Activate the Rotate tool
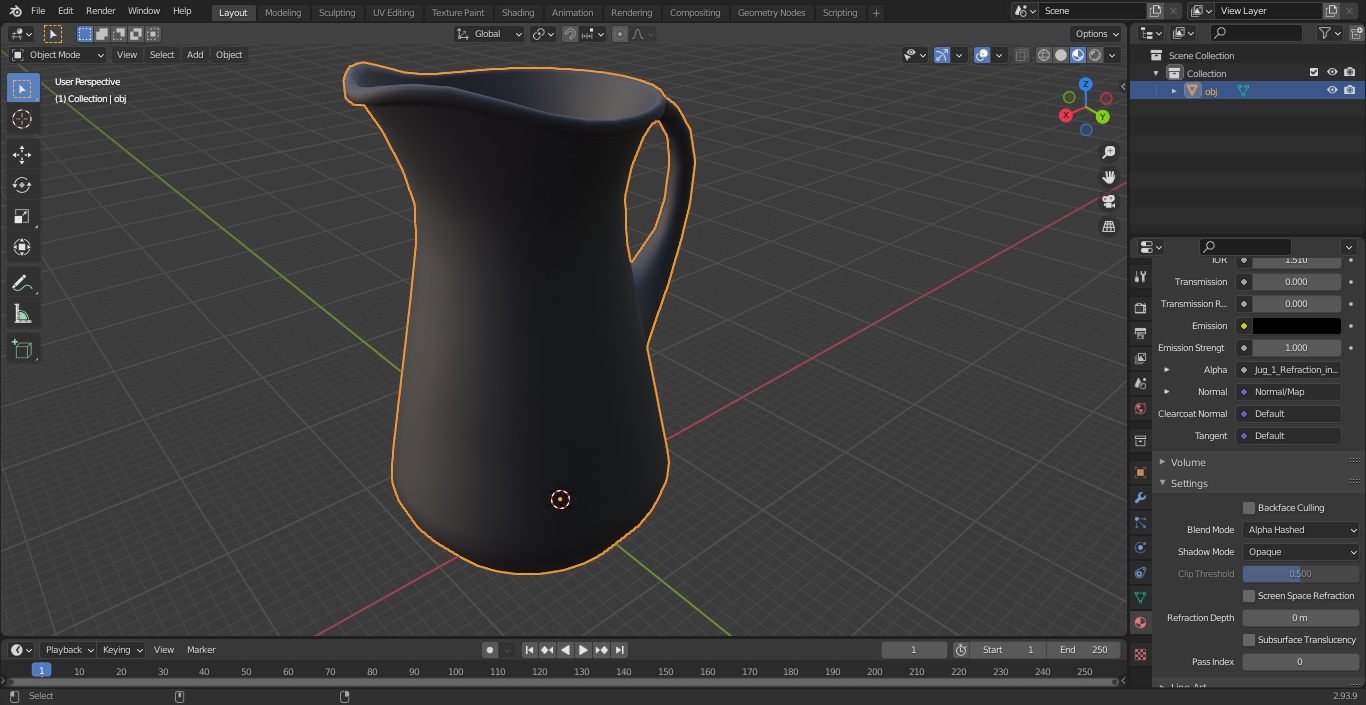1366x705 pixels. tap(22, 185)
